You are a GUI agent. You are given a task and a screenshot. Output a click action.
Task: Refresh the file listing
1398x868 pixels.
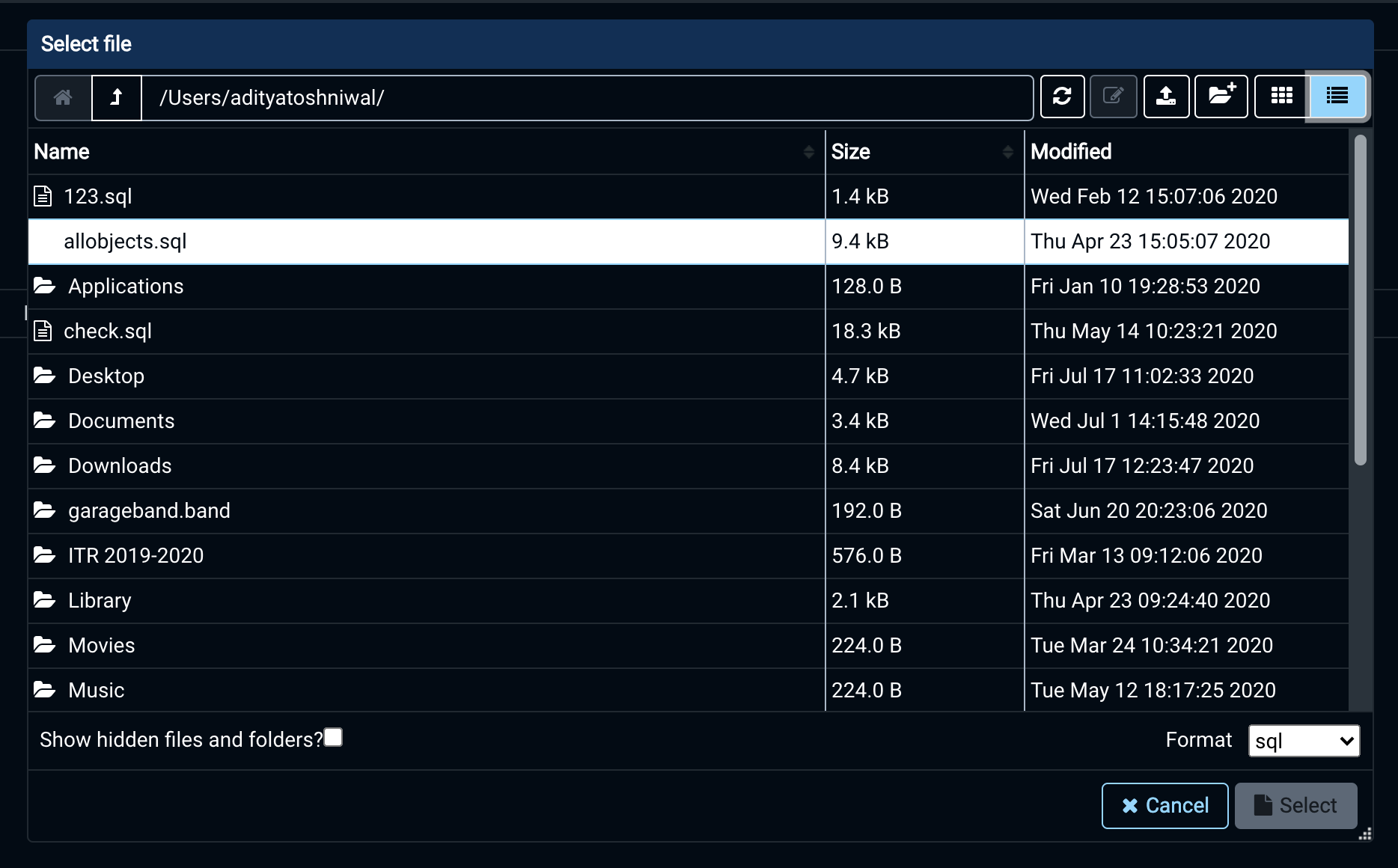(1062, 97)
